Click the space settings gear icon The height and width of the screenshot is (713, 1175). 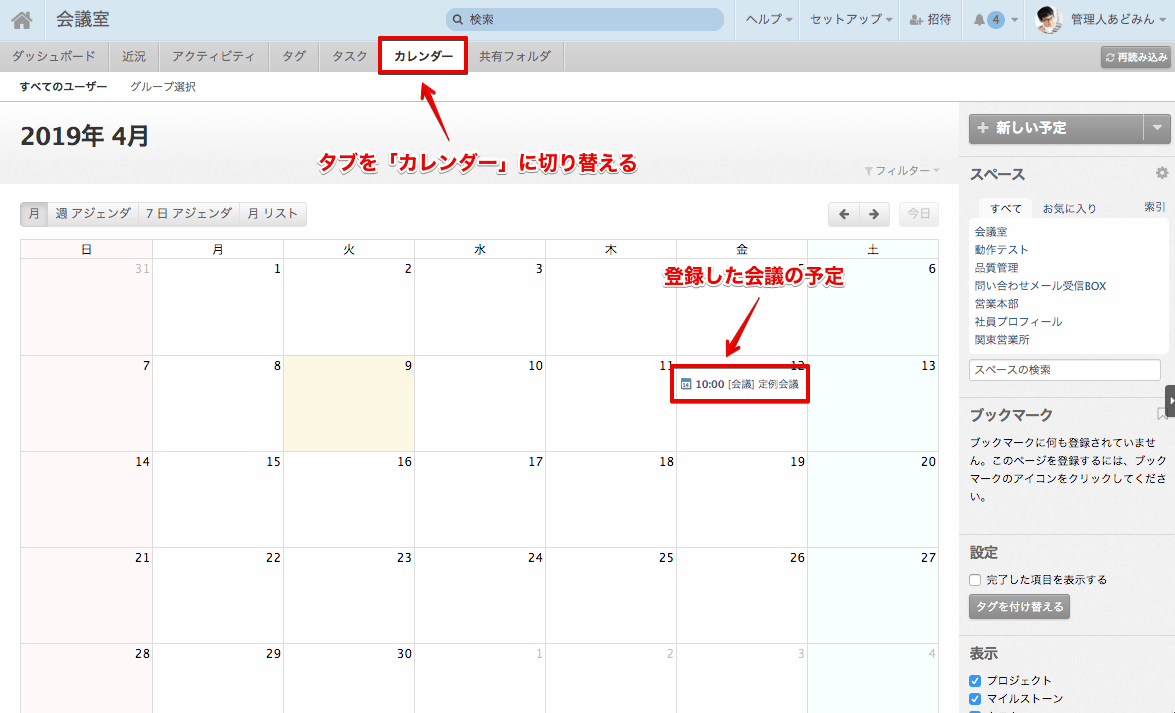[x=1161, y=173]
